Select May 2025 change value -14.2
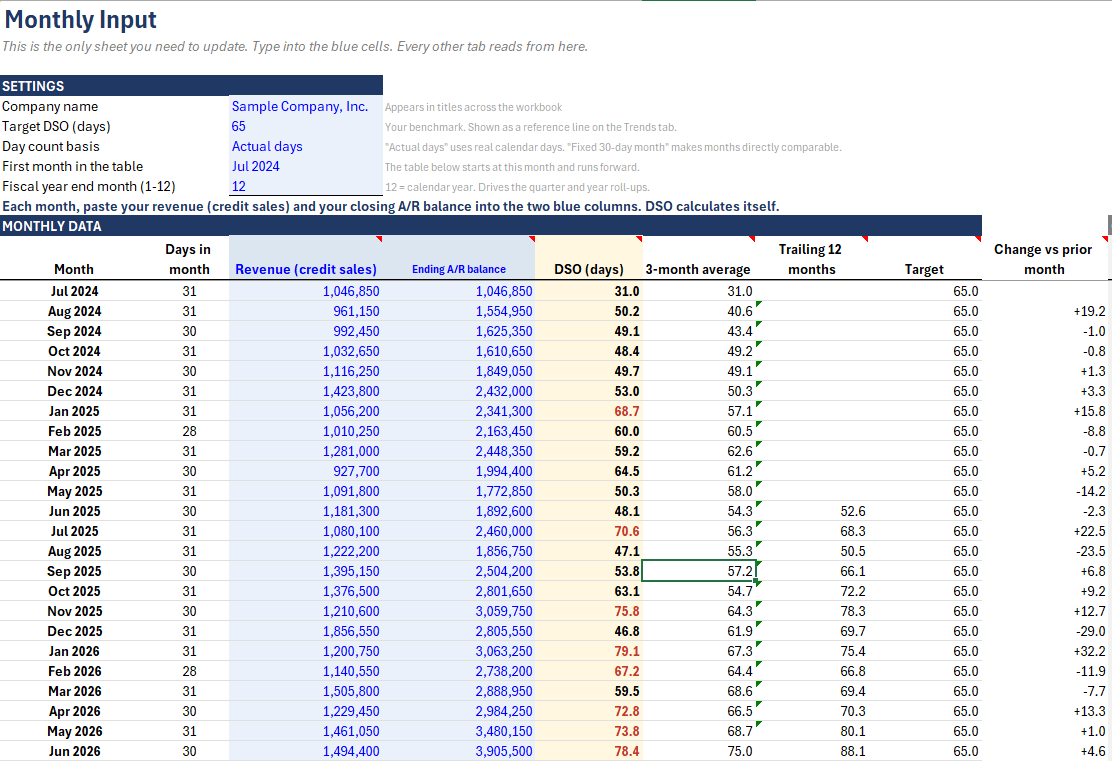The width and height of the screenshot is (1112, 761). coord(1046,491)
